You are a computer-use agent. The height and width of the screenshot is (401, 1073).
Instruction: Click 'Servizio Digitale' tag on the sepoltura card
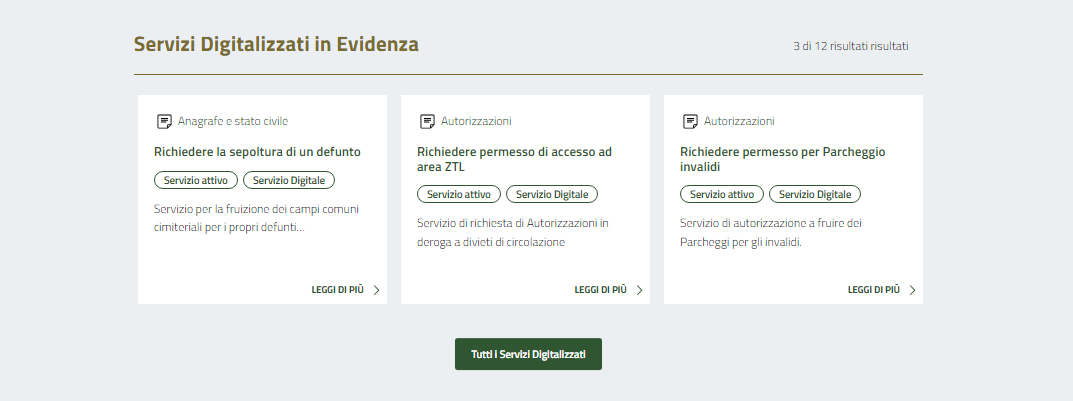click(289, 180)
